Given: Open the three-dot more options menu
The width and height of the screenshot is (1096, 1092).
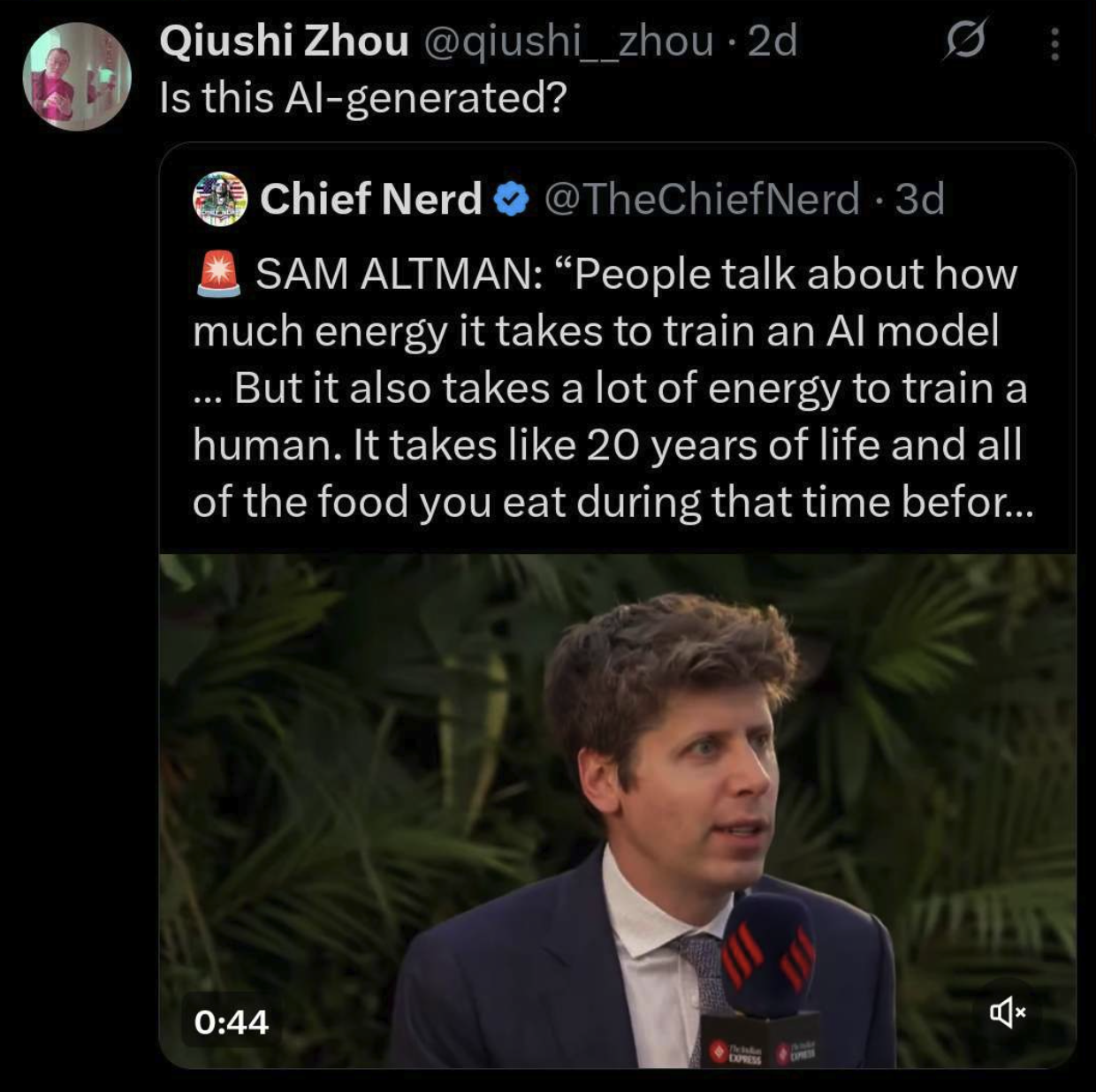Looking at the screenshot, I should [1054, 43].
